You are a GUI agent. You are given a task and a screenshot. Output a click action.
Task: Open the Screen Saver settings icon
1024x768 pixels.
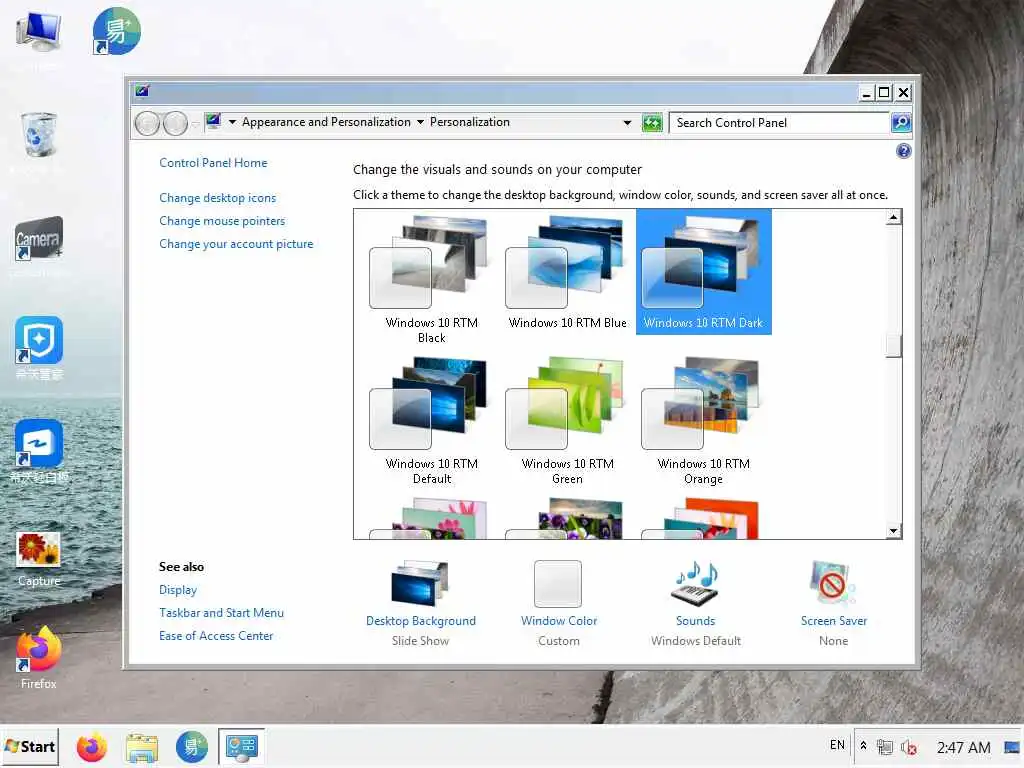(833, 584)
